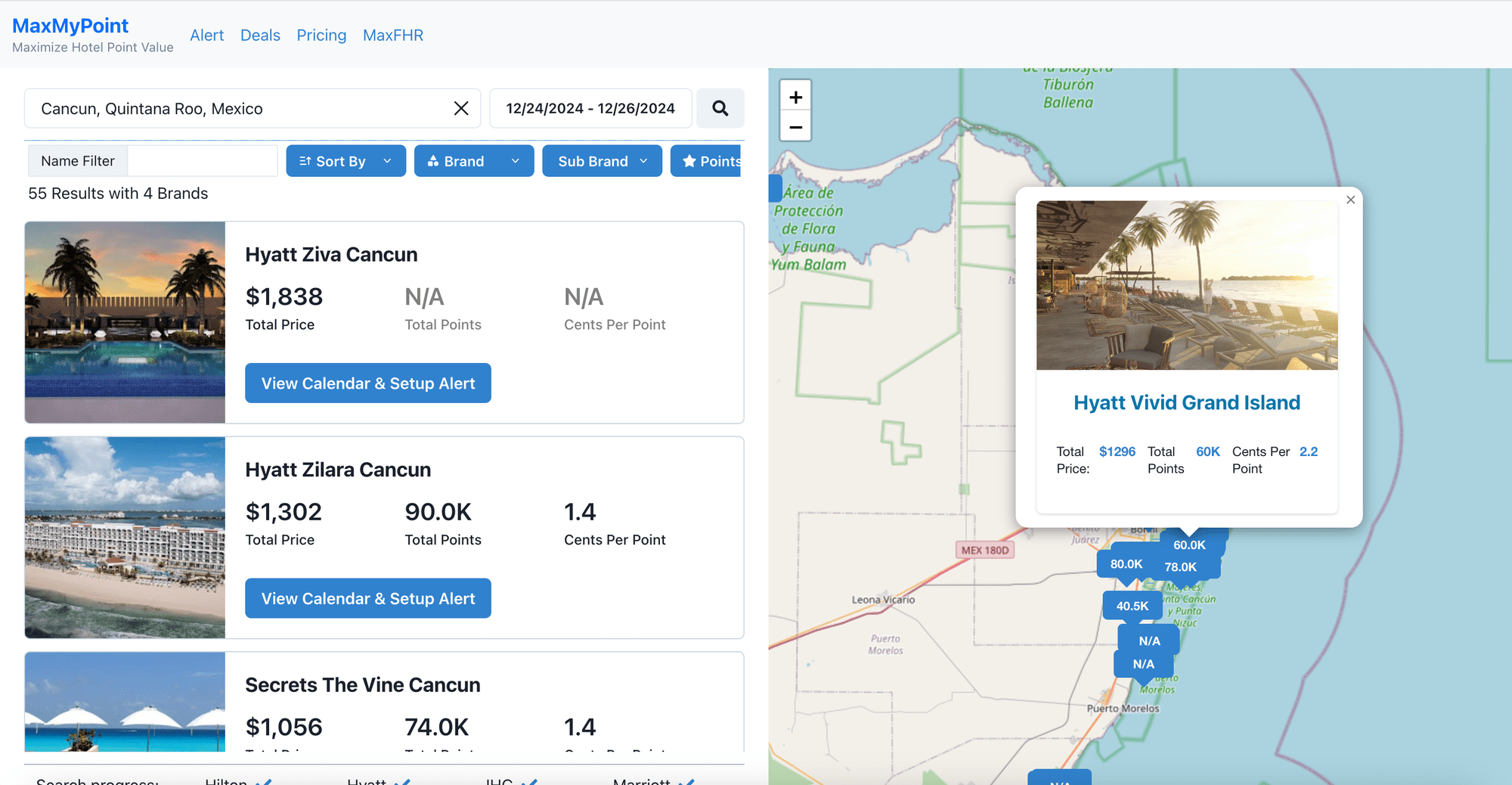This screenshot has width=1512, height=785.
Task: Open Hyatt Ziva Cancun title
Action: click(331, 254)
